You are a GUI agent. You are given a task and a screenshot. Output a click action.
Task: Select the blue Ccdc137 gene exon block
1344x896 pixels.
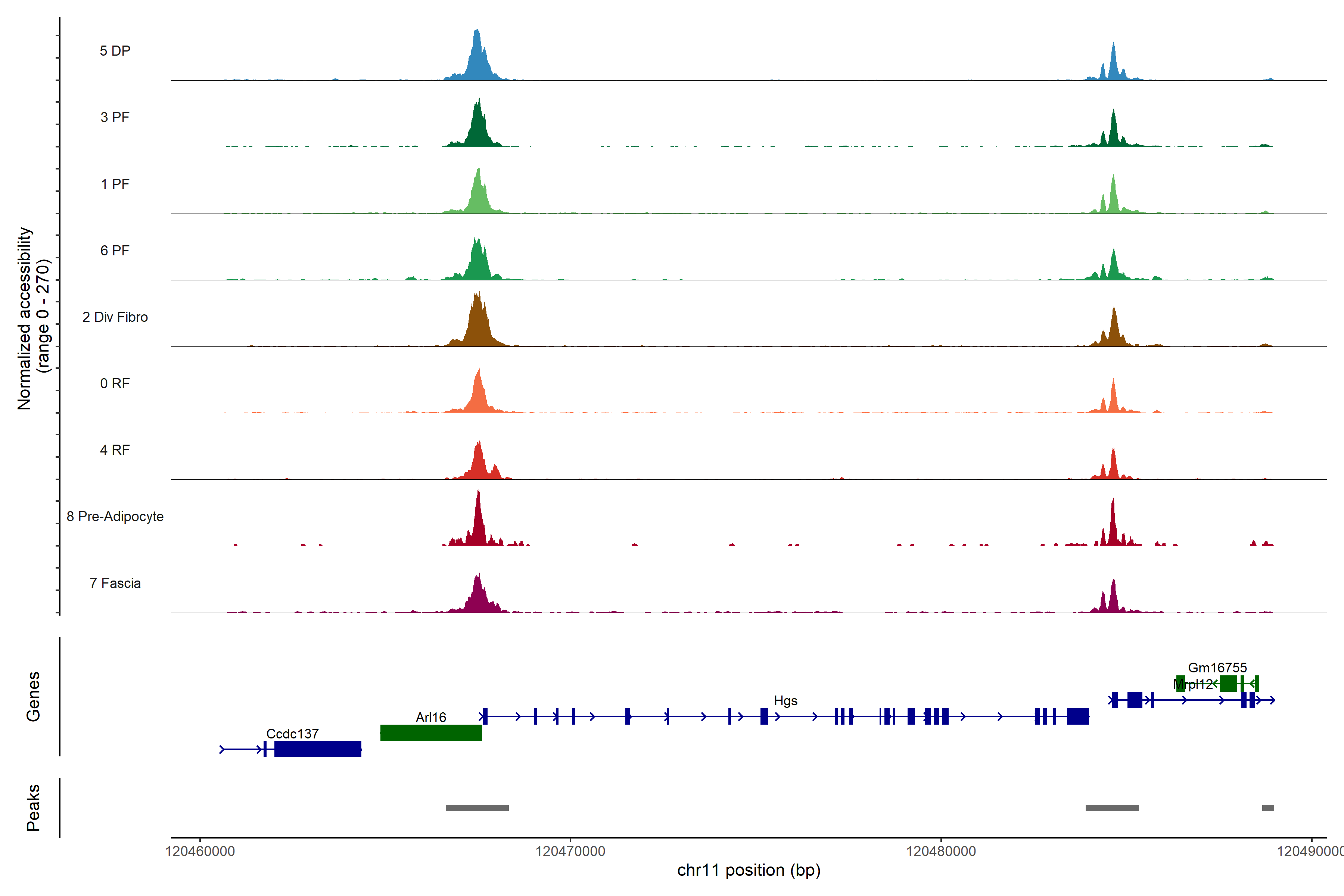(318, 749)
